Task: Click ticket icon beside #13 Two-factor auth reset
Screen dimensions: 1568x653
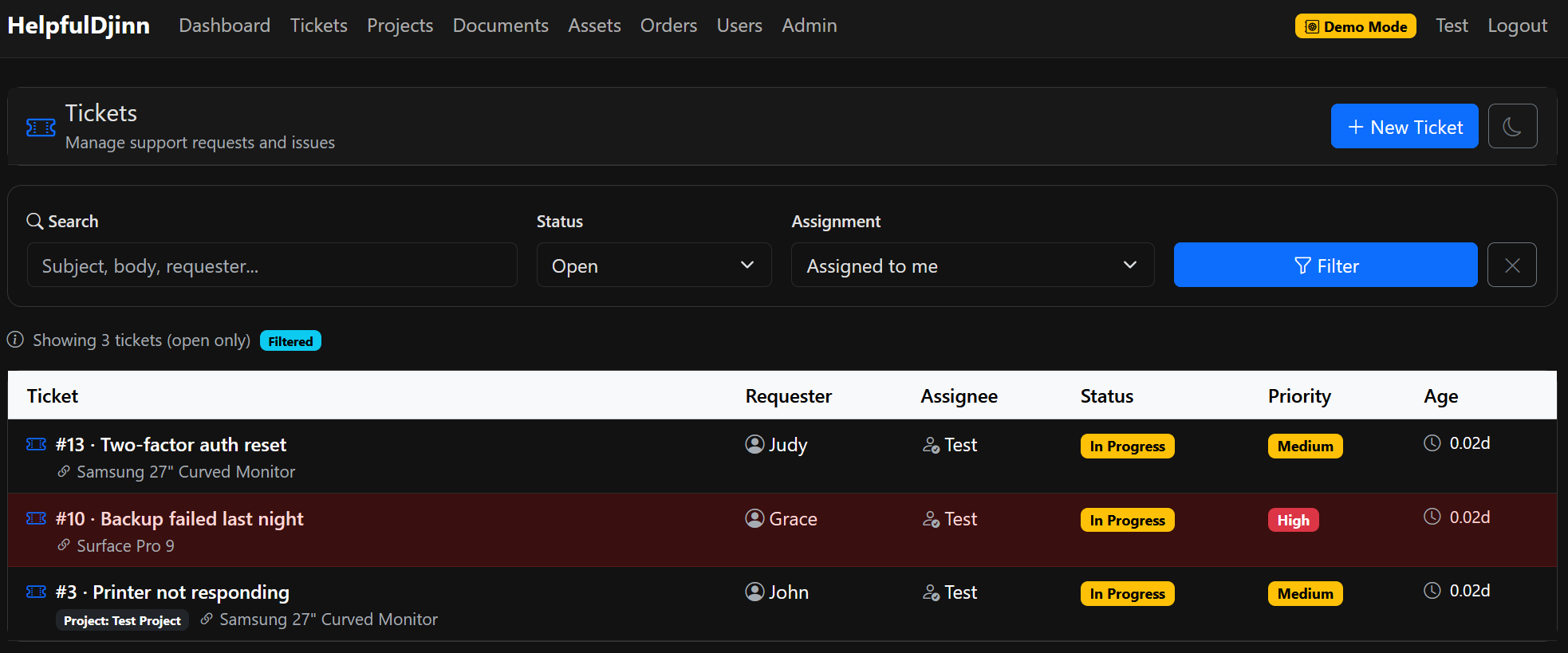Action: [x=37, y=444]
